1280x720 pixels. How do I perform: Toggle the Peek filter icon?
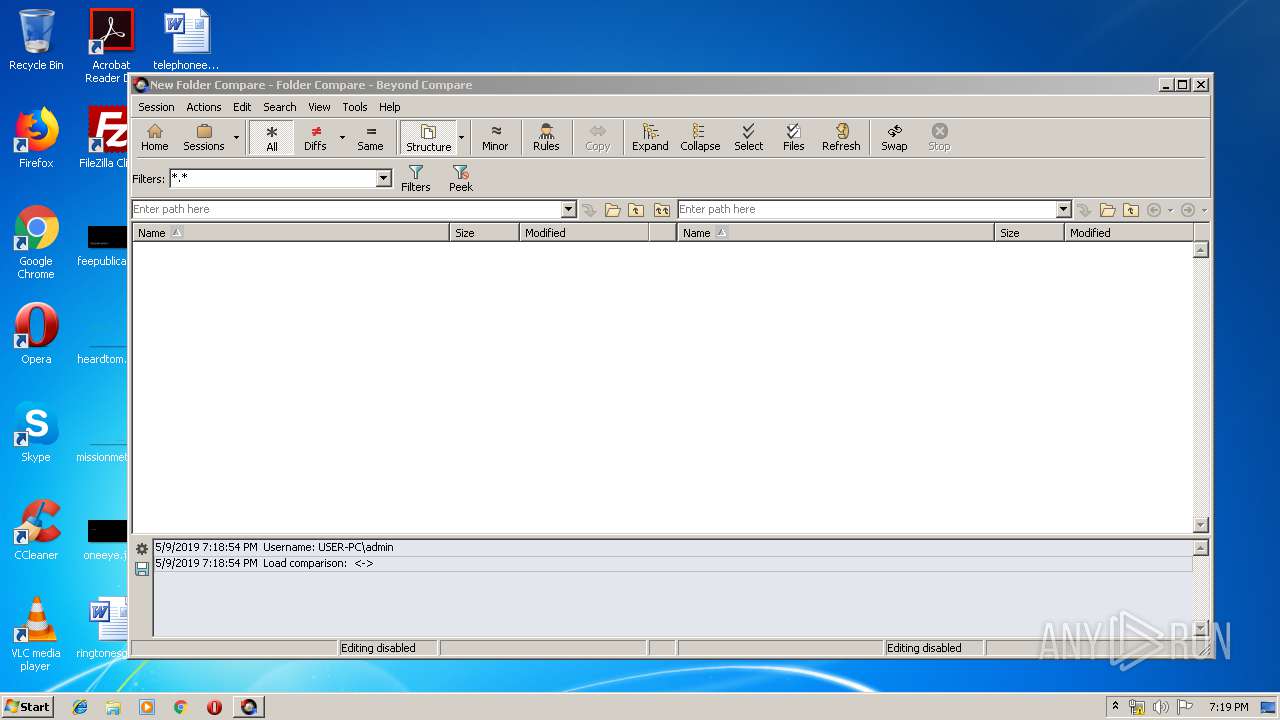(x=461, y=179)
